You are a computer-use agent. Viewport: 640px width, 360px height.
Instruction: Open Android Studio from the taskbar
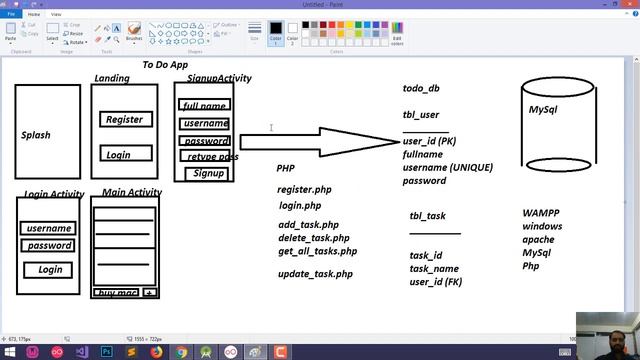coord(206,352)
